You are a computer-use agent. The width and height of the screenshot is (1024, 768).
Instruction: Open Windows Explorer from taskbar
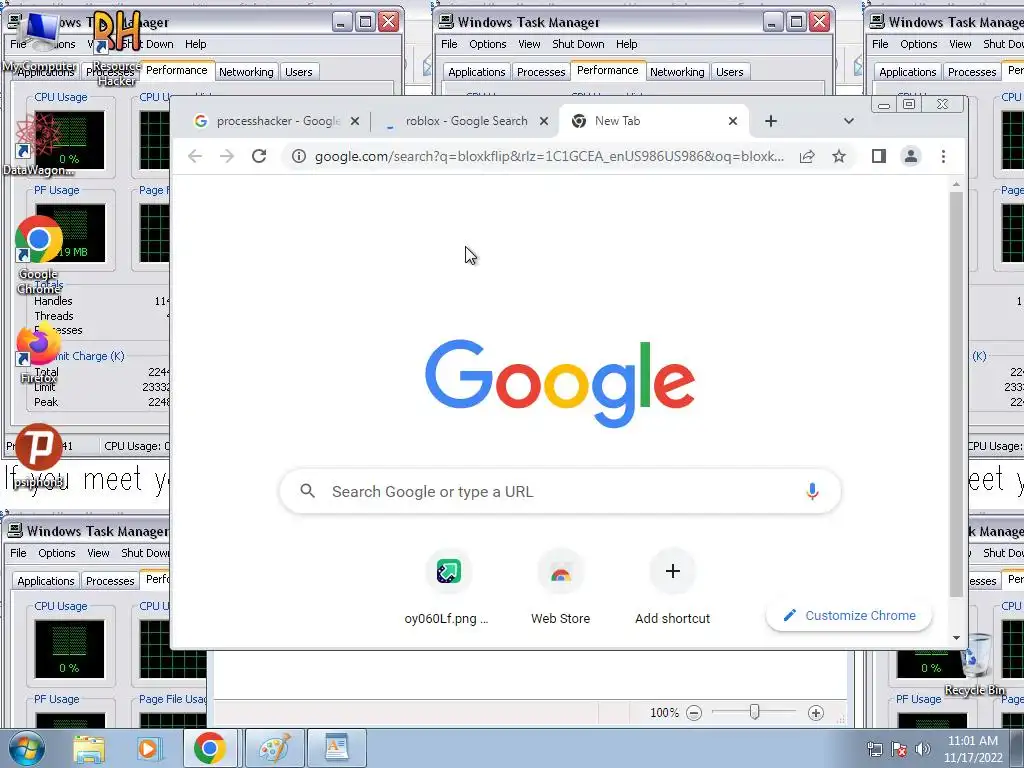89,748
